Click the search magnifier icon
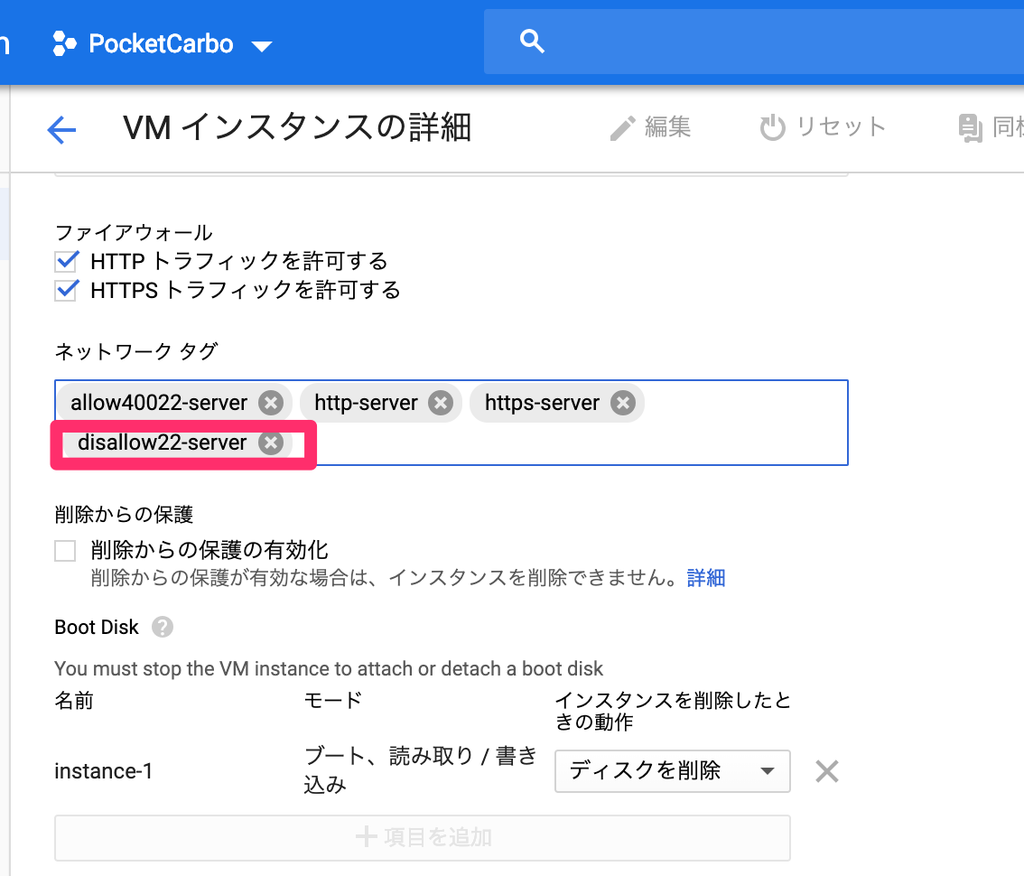 (532, 41)
